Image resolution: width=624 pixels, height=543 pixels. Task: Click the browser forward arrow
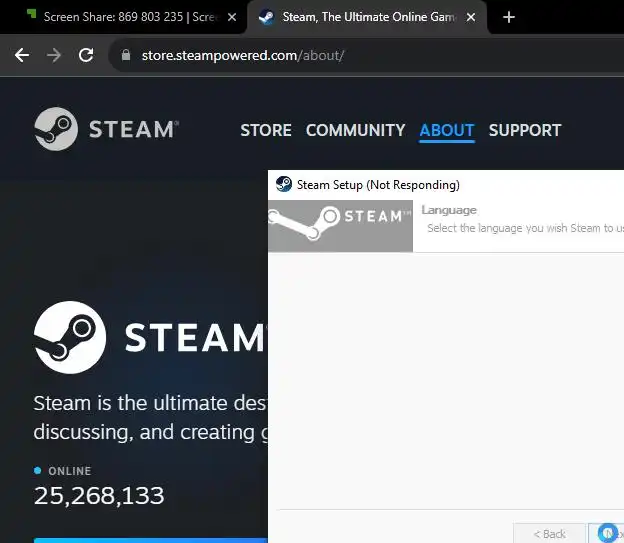tap(54, 55)
